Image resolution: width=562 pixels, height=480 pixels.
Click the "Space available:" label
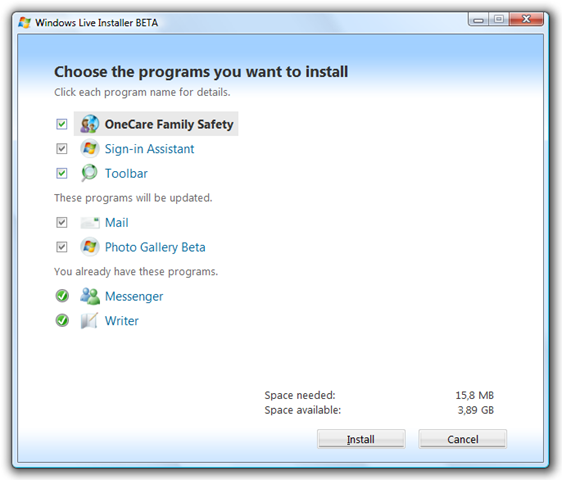click(303, 410)
